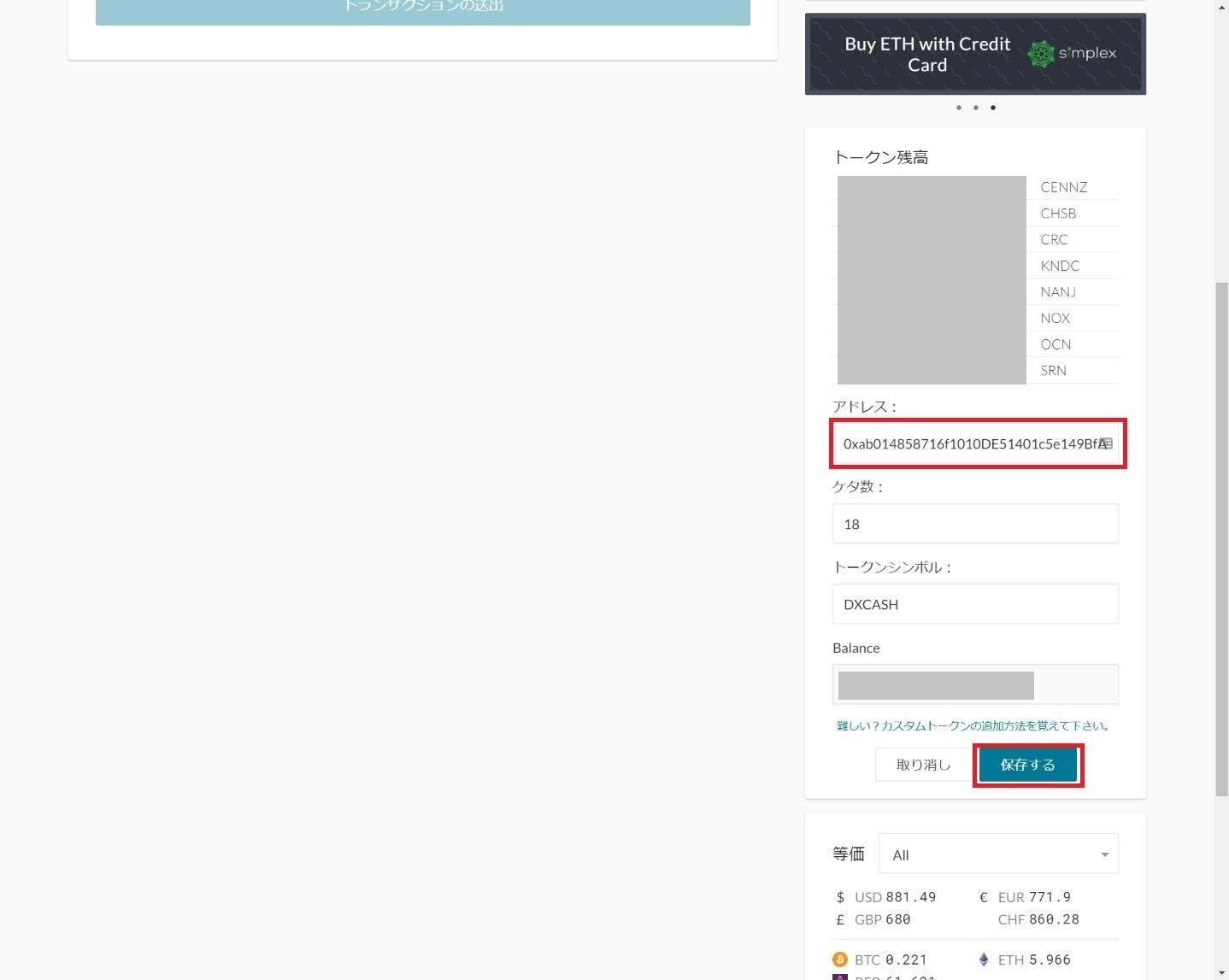Click the NANJ token row
Screen dimensions: 1229x980
975,291
